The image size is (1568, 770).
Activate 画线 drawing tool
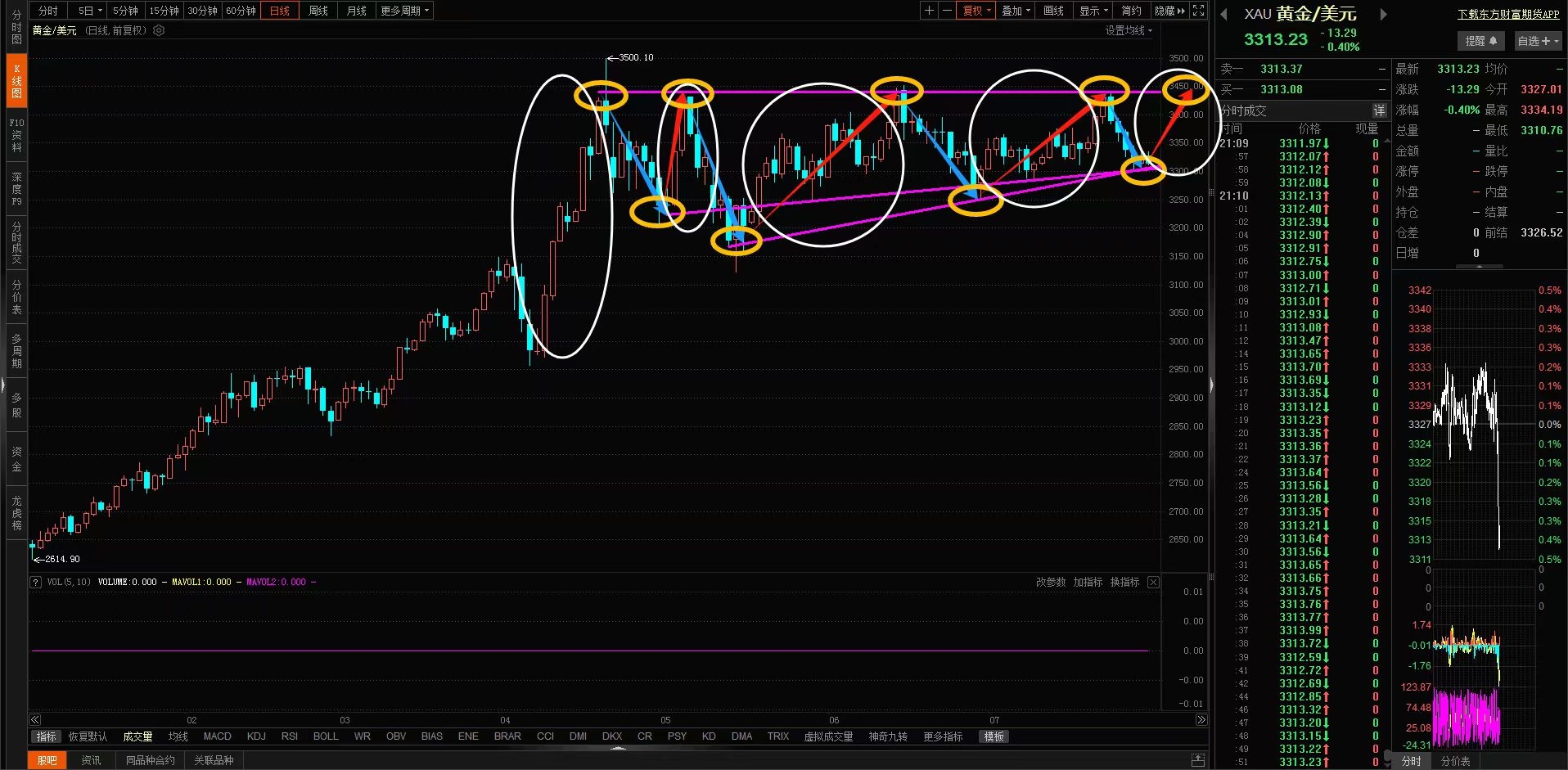1054,11
